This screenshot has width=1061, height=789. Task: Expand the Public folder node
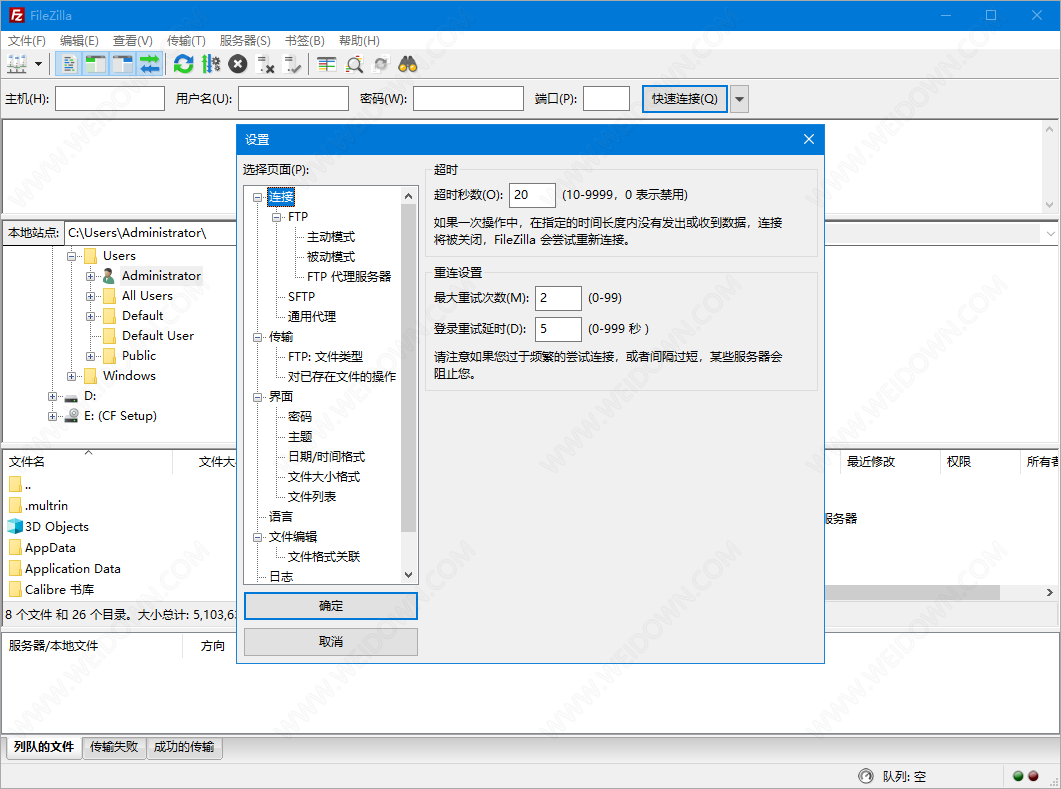[x=90, y=357]
